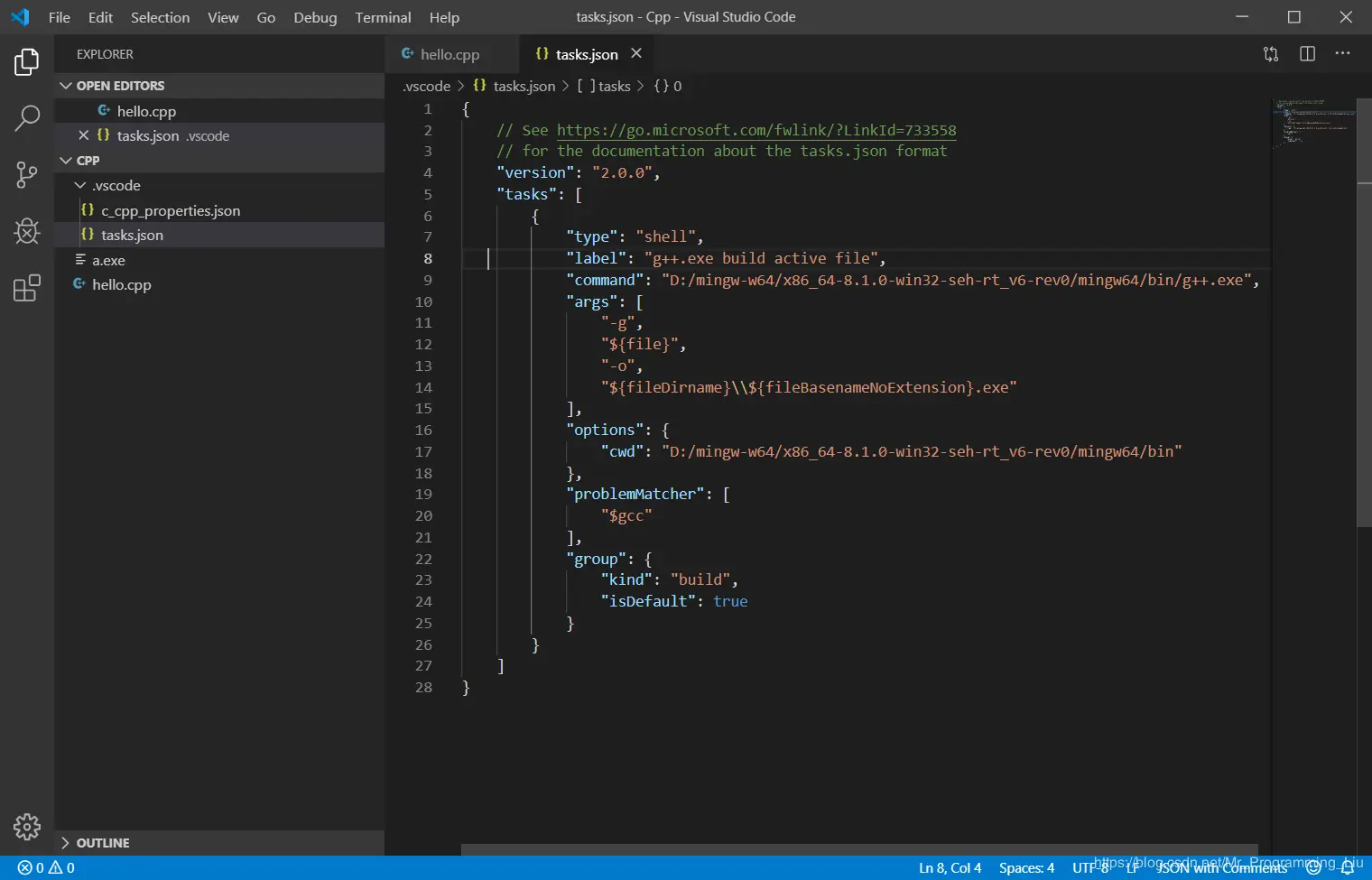Click the "isDefault" true value

[730, 602]
